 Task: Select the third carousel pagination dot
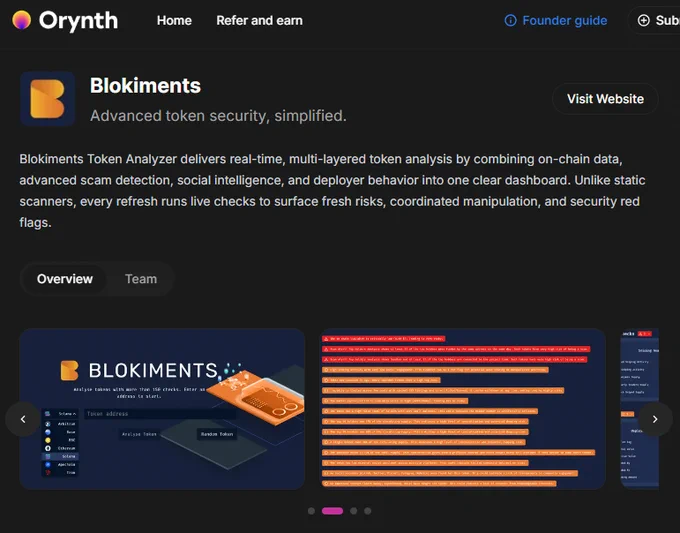click(x=353, y=511)
